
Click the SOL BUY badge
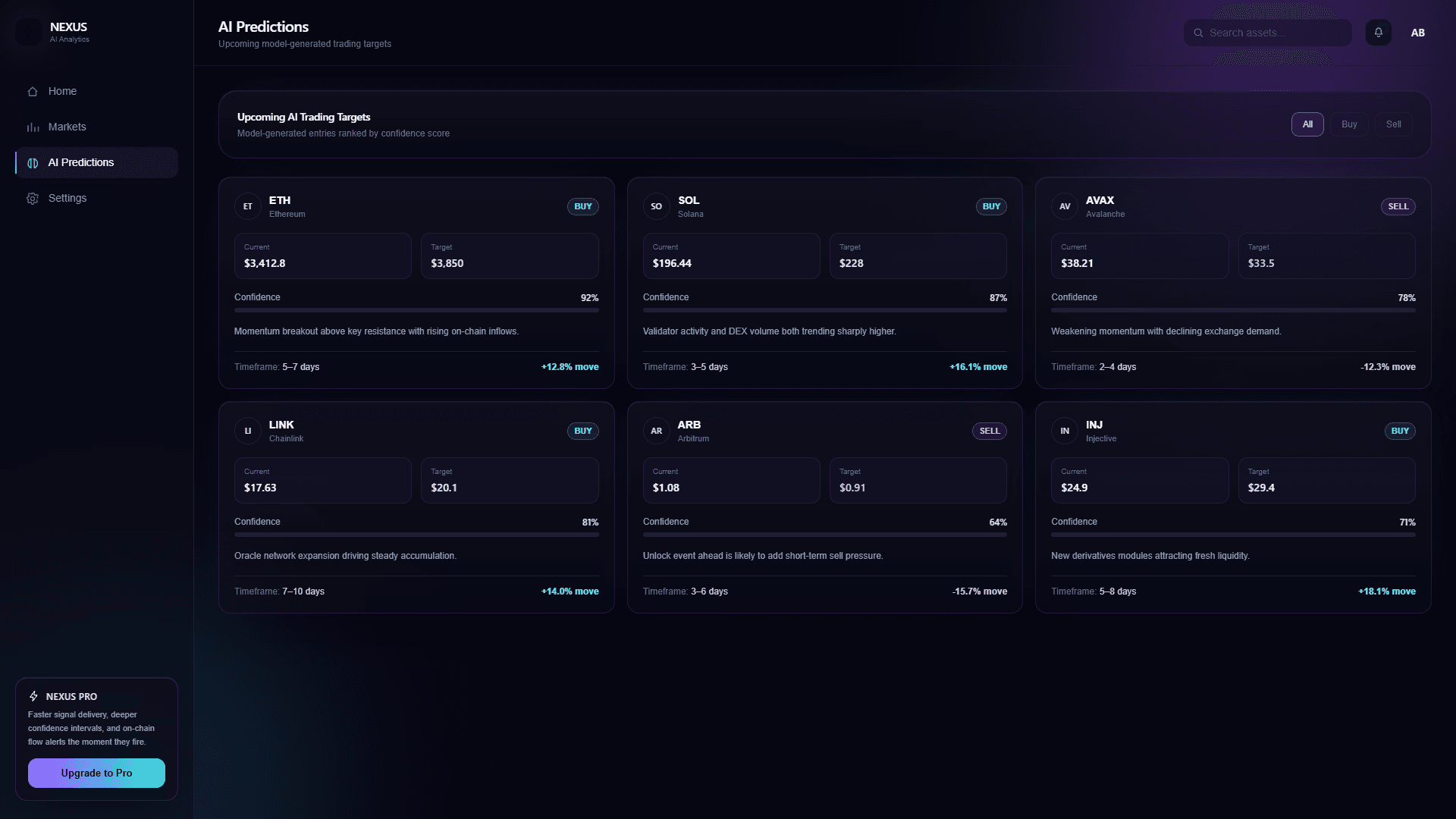coord(991,206)
